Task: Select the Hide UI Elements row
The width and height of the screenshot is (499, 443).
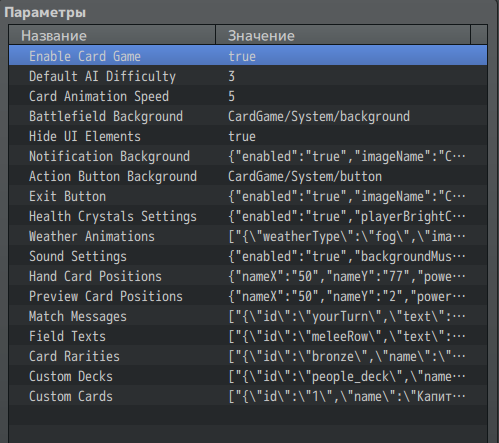Action: point(248,135)
